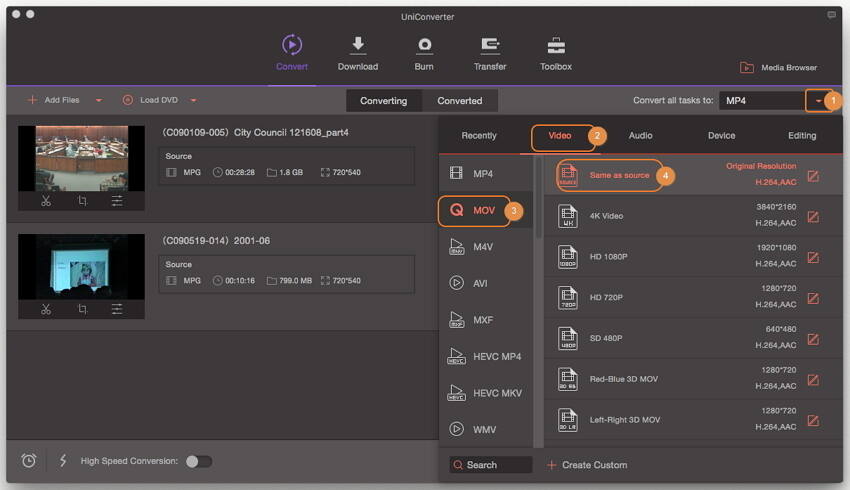Edit the Red-Blue 3D MOV preset settings
This screenshot has width=850, height=490.
pyautogui.click(x=813, y=380)
